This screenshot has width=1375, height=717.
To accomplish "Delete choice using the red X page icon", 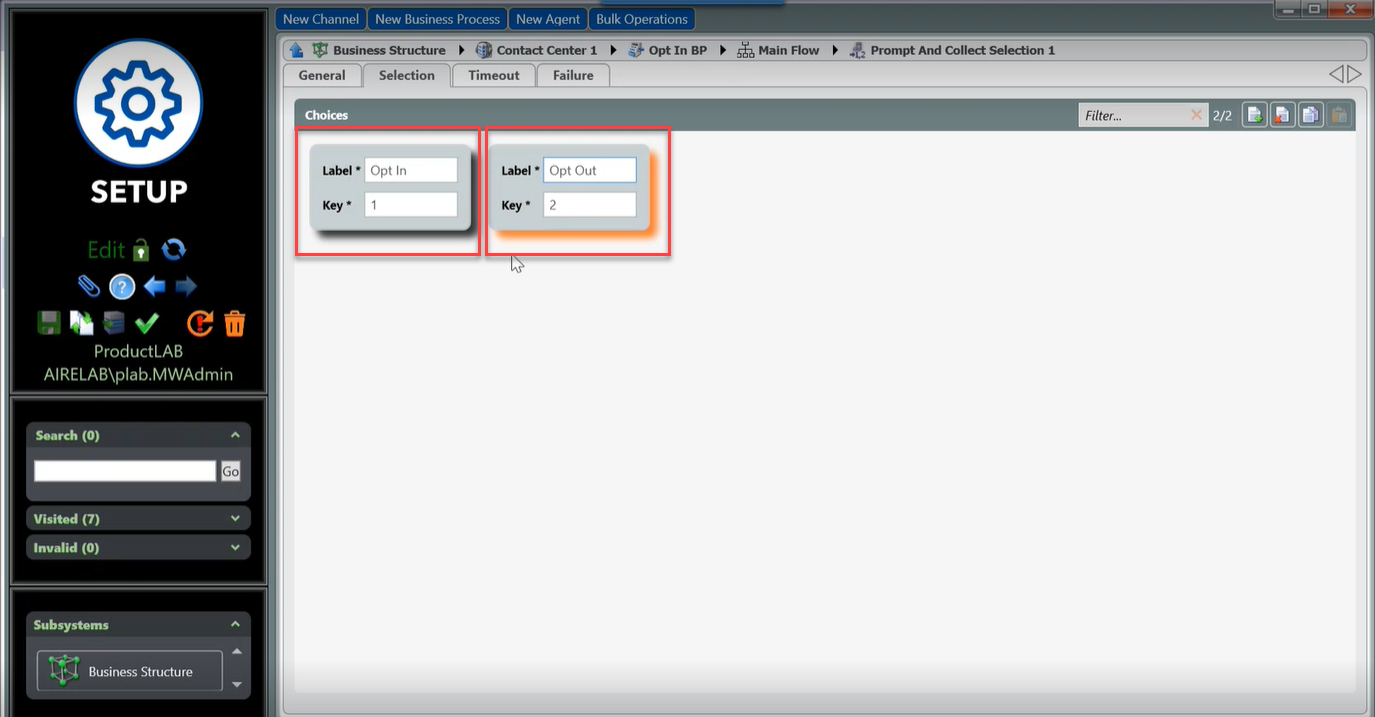I will tap(1282, 116).
